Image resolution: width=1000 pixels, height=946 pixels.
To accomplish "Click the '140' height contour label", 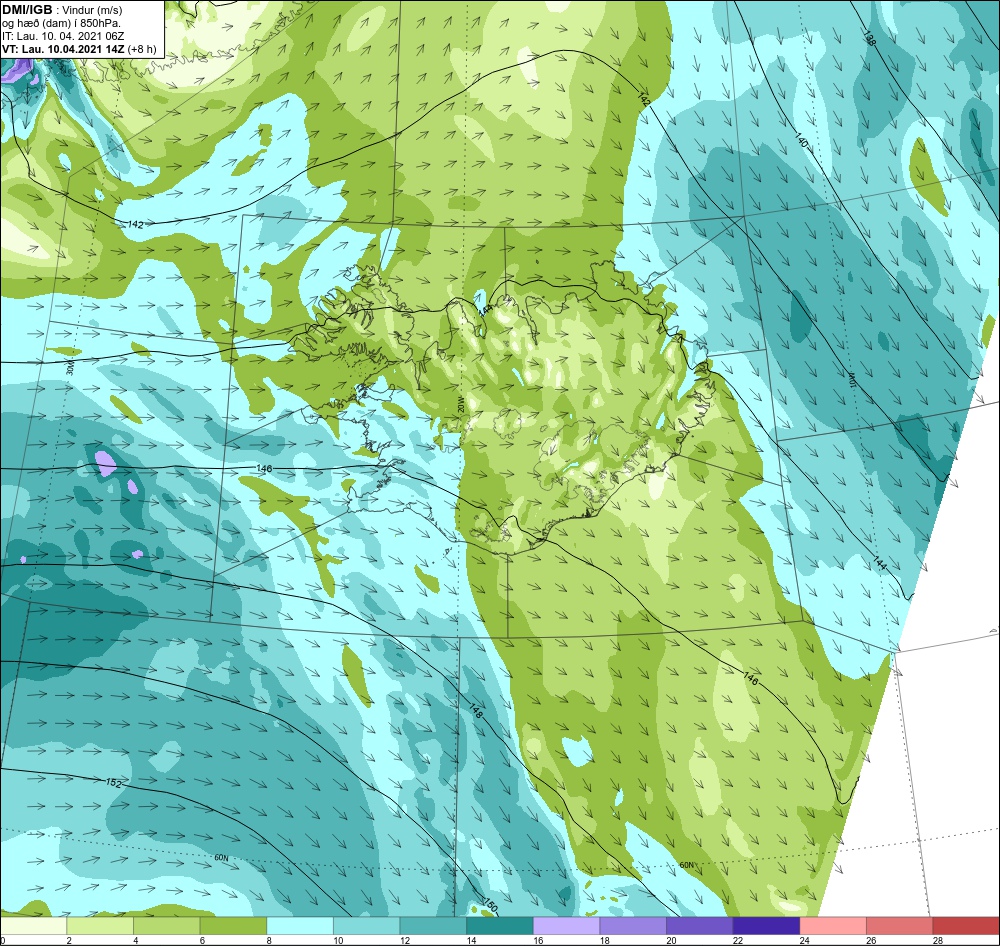I will (x=802, y=140).
